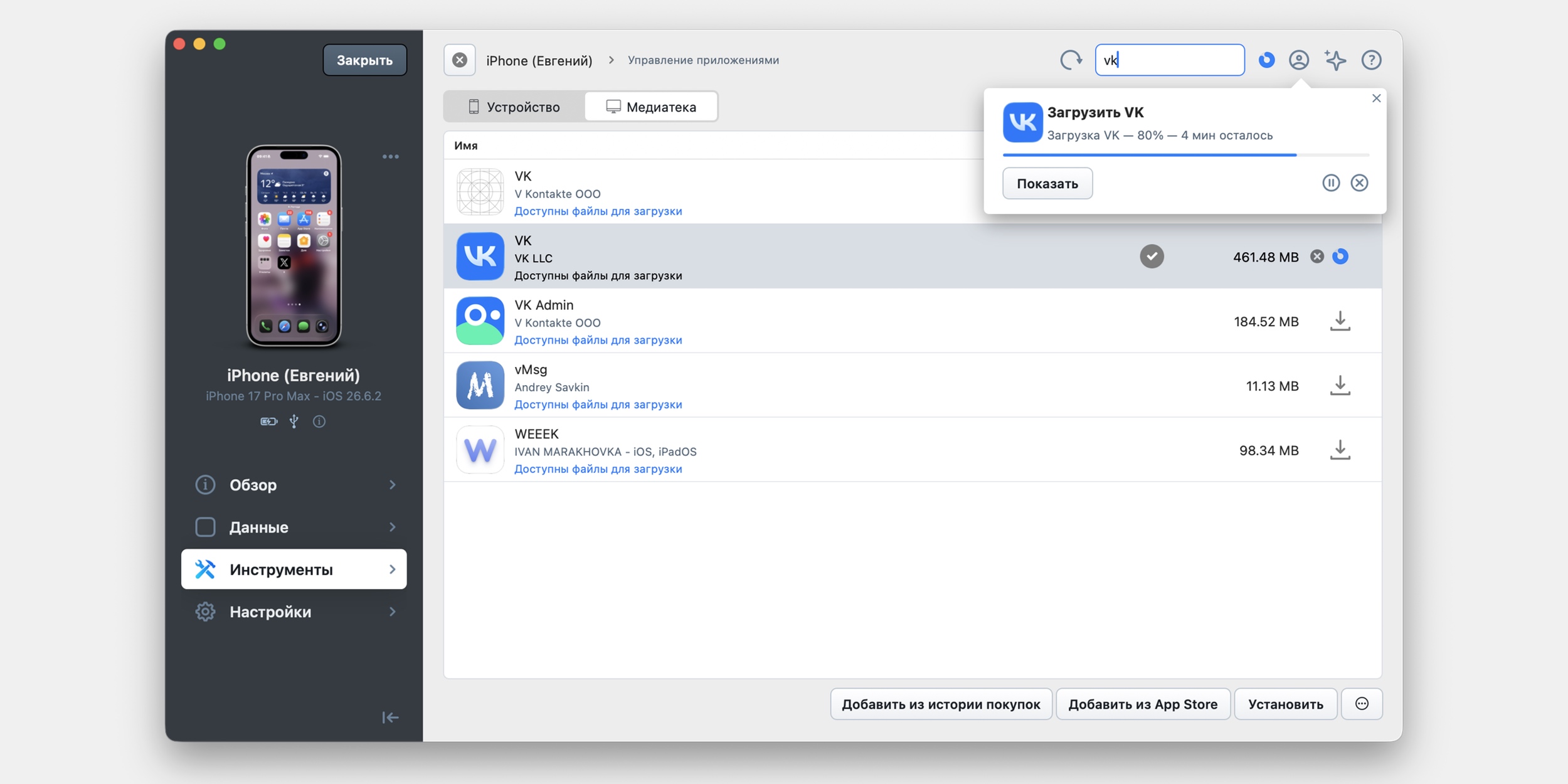Open the device info icon below the iPhone name
Image resolution: width=1568 pixels, height=784 pixels.
coord(319,421)
